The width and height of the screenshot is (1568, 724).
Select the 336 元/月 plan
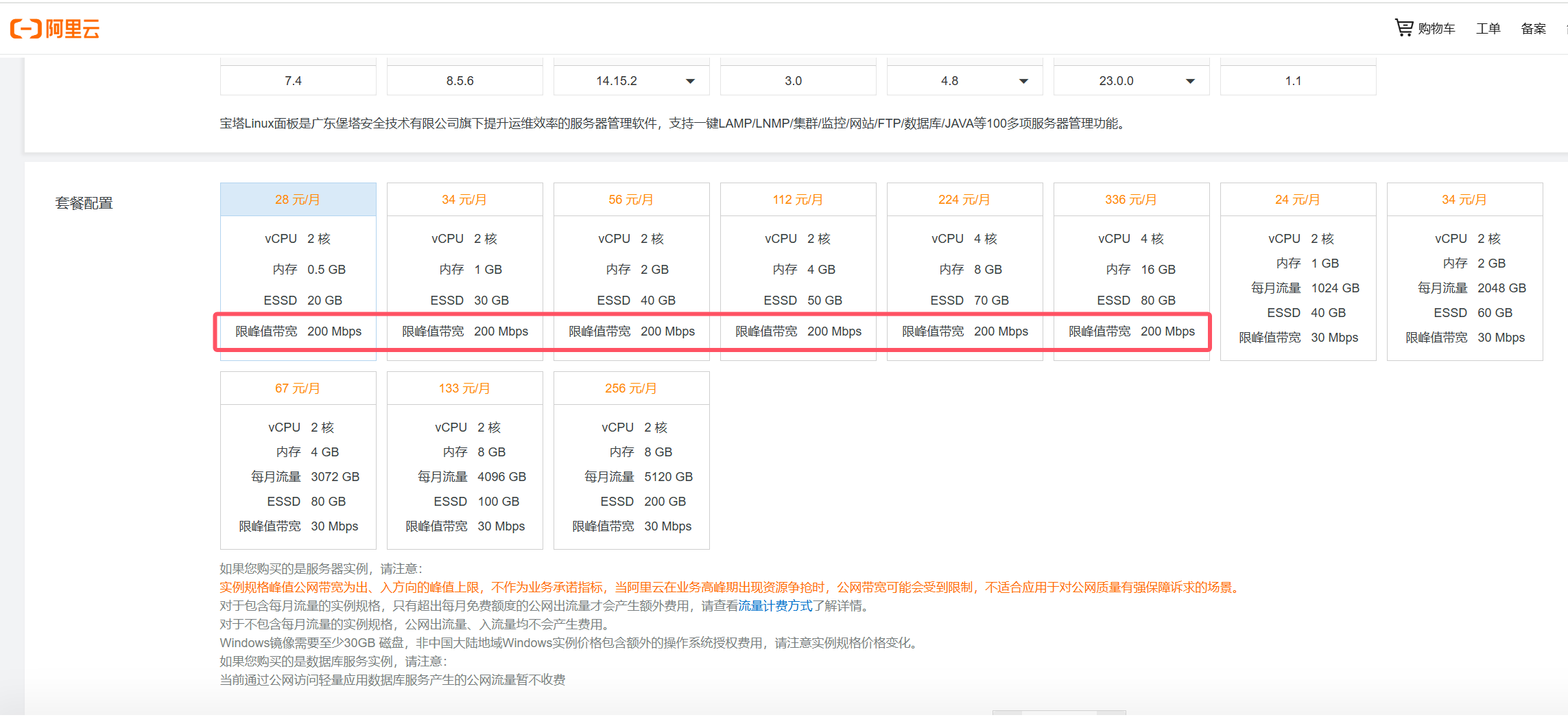(1131, 271)
